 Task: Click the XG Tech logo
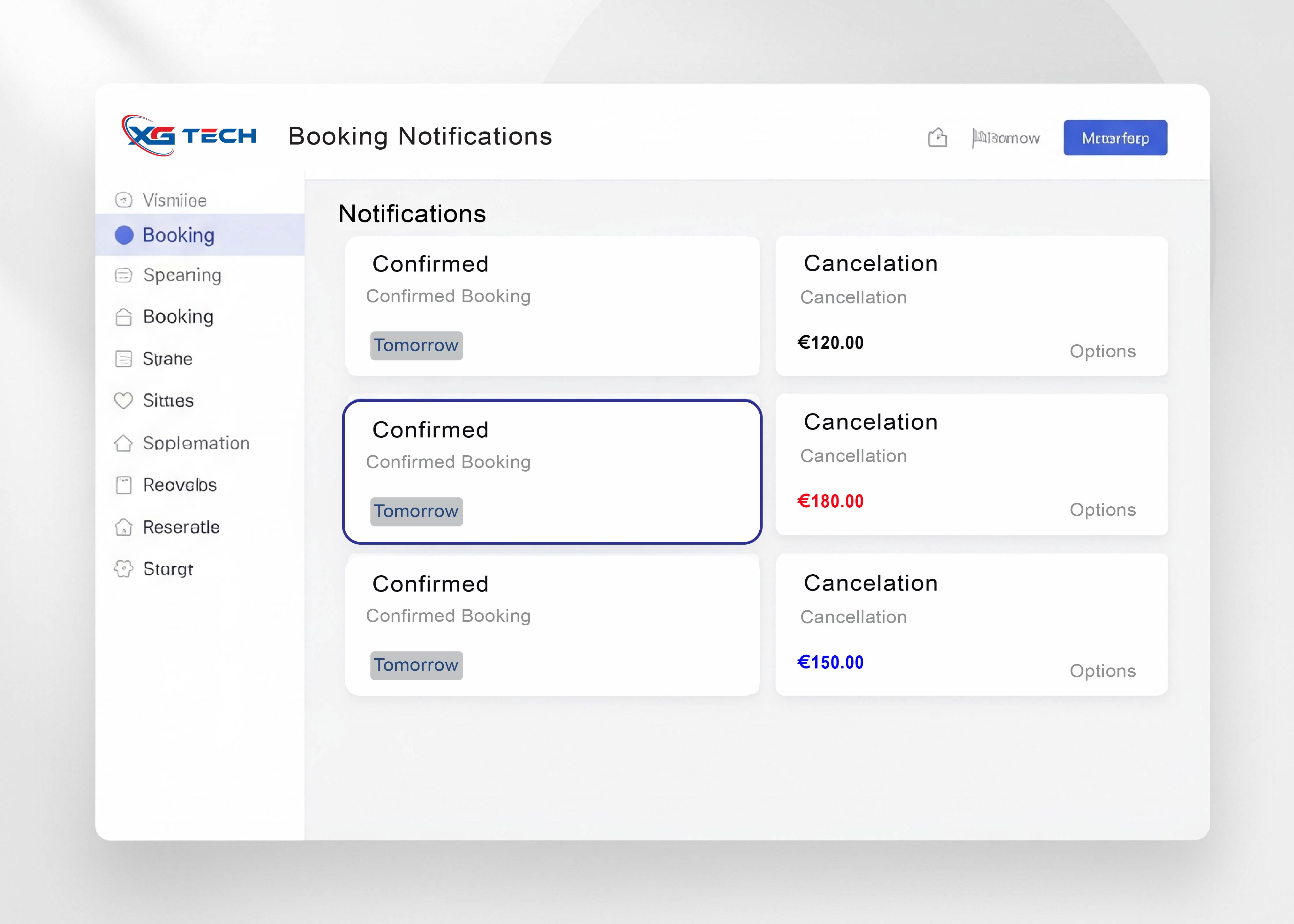click(x=188, y=135)
